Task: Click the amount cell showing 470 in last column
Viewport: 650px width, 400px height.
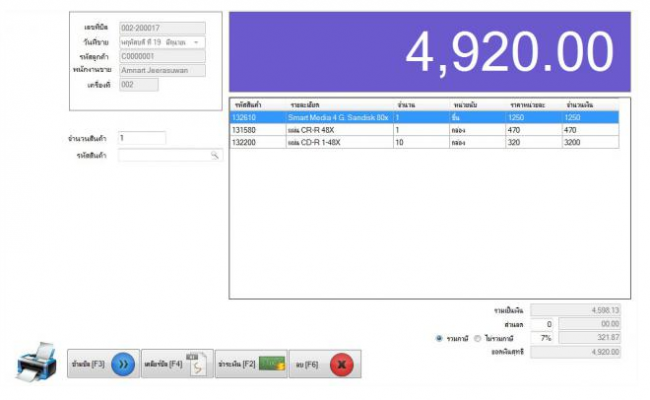Action: click(590, 130)
